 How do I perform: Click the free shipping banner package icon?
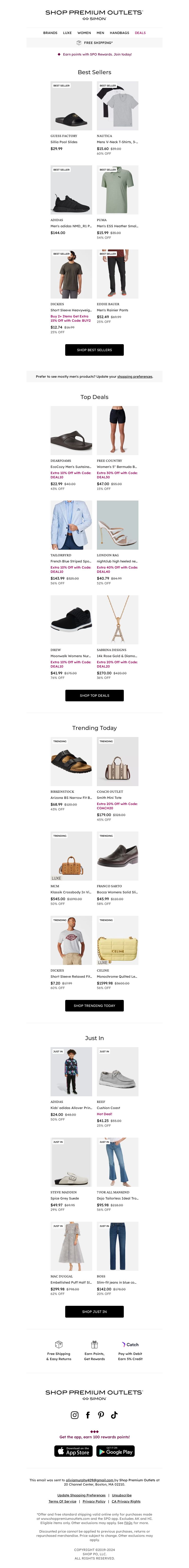click(x=79, y=43)
